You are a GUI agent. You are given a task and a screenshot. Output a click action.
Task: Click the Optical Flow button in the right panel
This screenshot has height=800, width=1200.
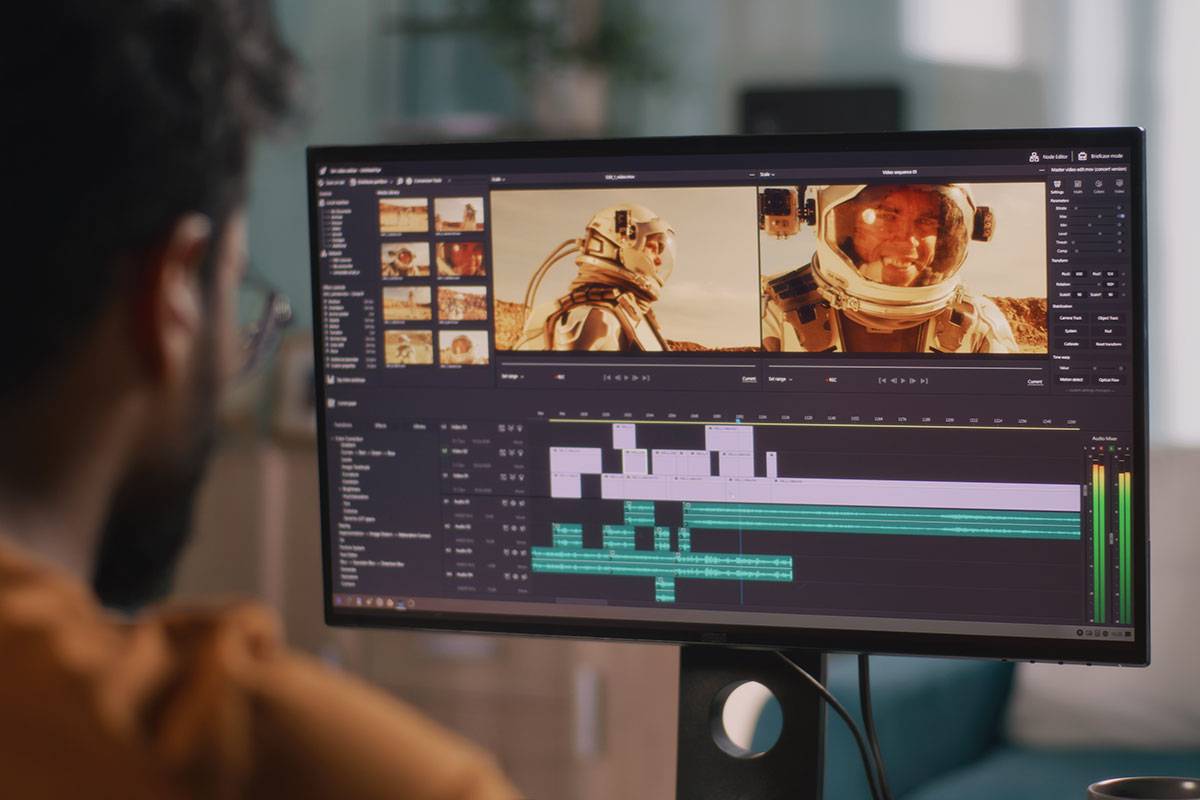pos(1108,378)
